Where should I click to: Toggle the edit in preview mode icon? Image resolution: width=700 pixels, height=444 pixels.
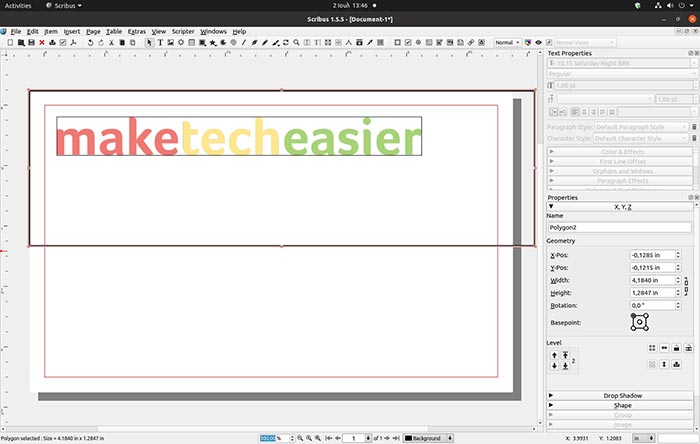click(x=549, y=42)
